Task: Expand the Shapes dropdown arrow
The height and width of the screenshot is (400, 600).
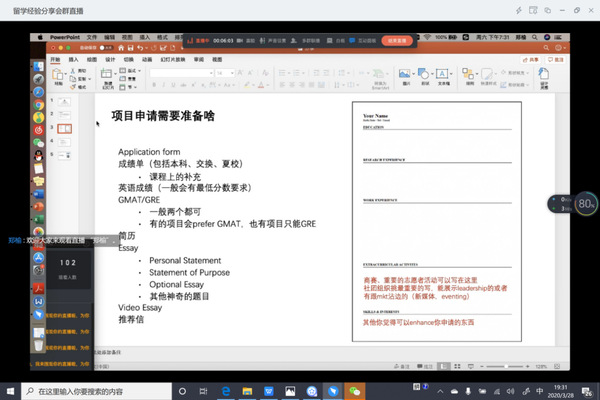Action: point(432,73)
